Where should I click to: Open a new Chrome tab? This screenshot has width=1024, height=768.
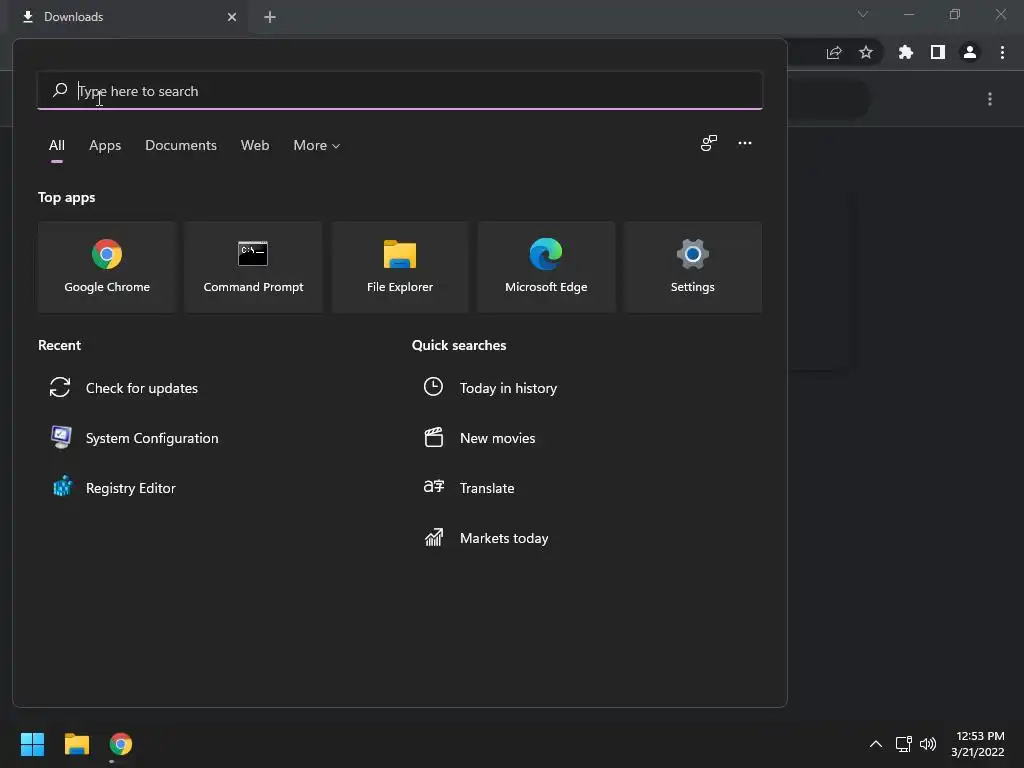pyautogui.click(x=270, y=17)
